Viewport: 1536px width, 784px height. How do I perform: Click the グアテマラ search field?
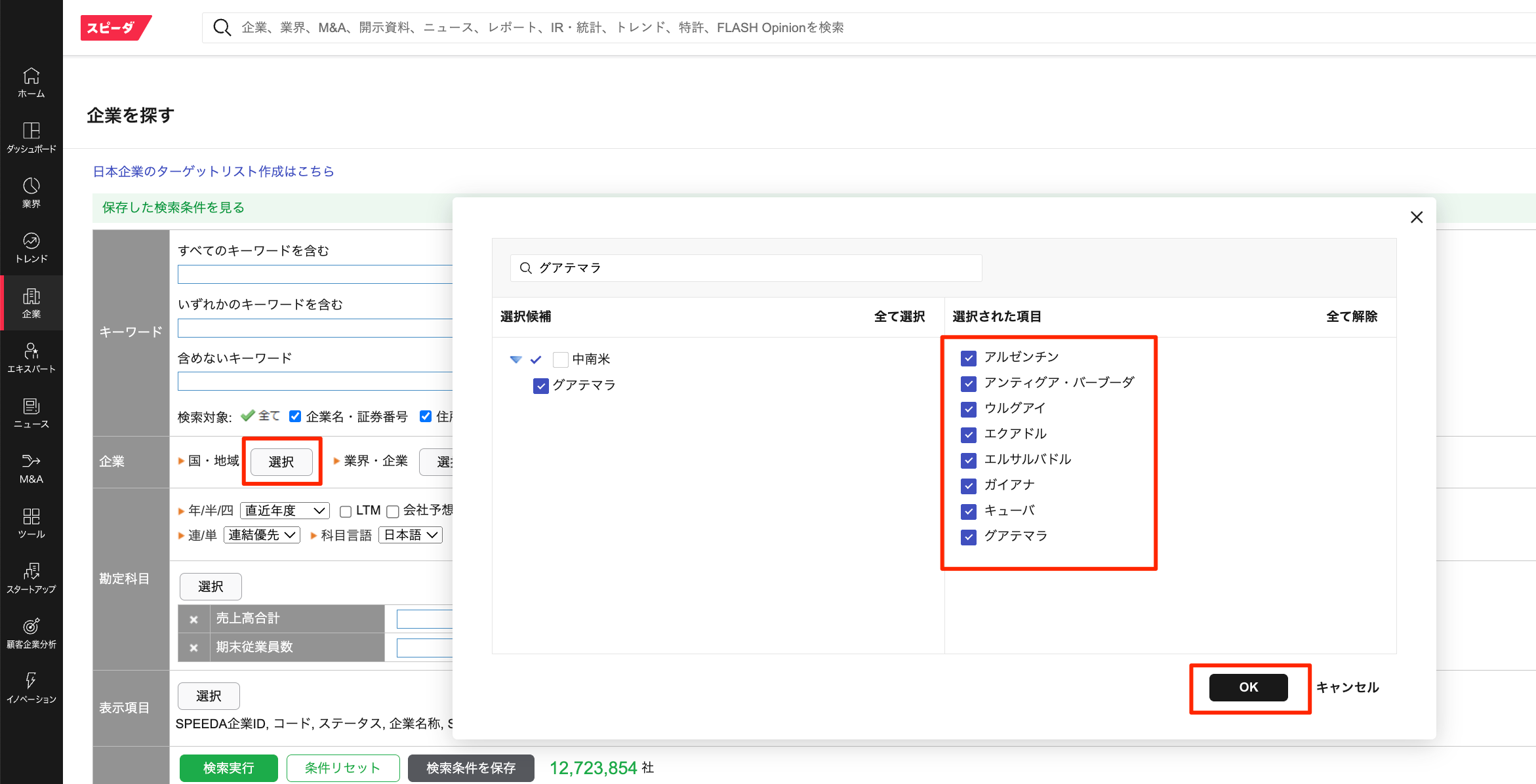745,268
